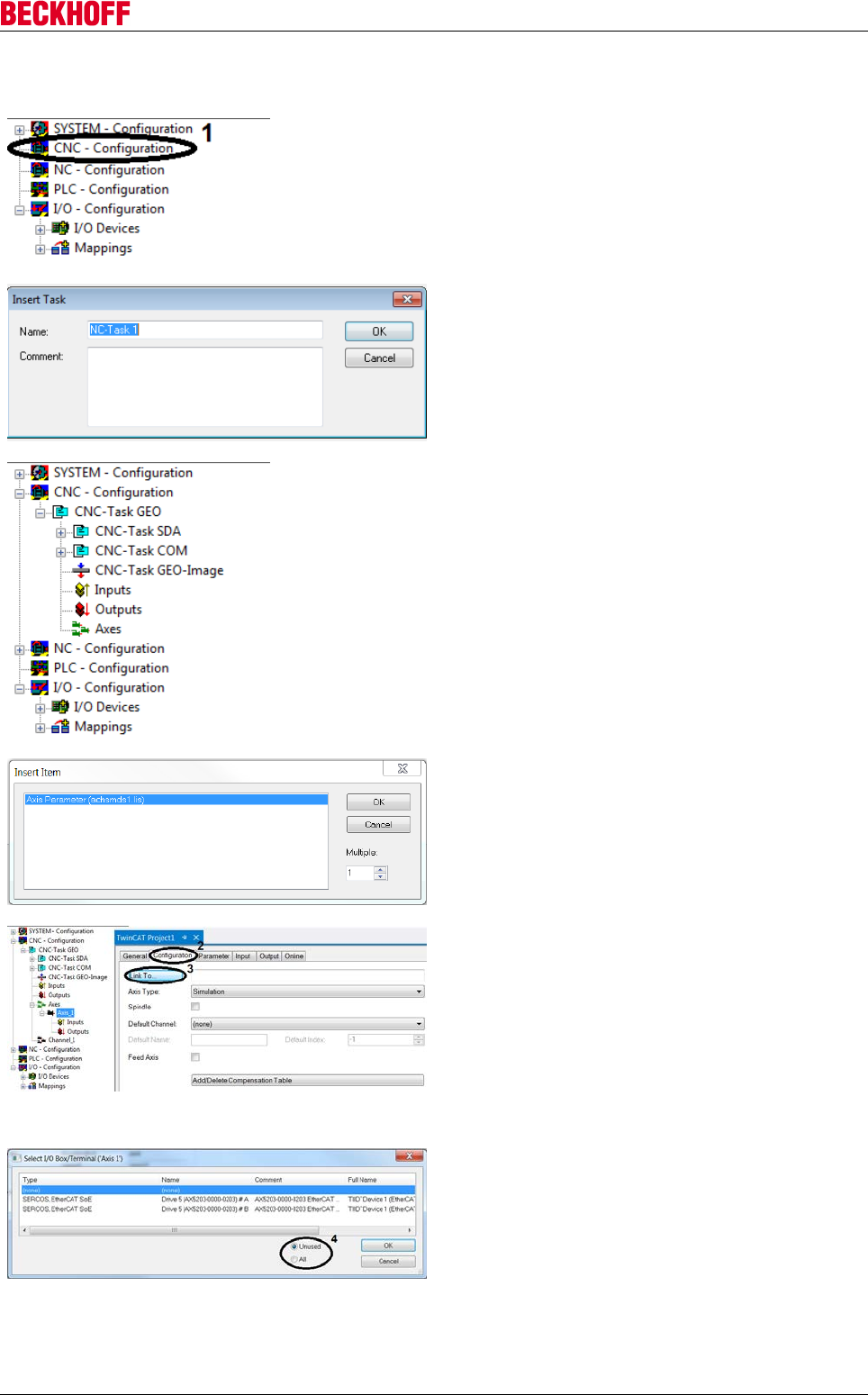The height and width of the screenshot is (1395, 868).
Task: Click the horizontal scrollbar in Select I/O dialog
Action: click(x=217, y=1229)
